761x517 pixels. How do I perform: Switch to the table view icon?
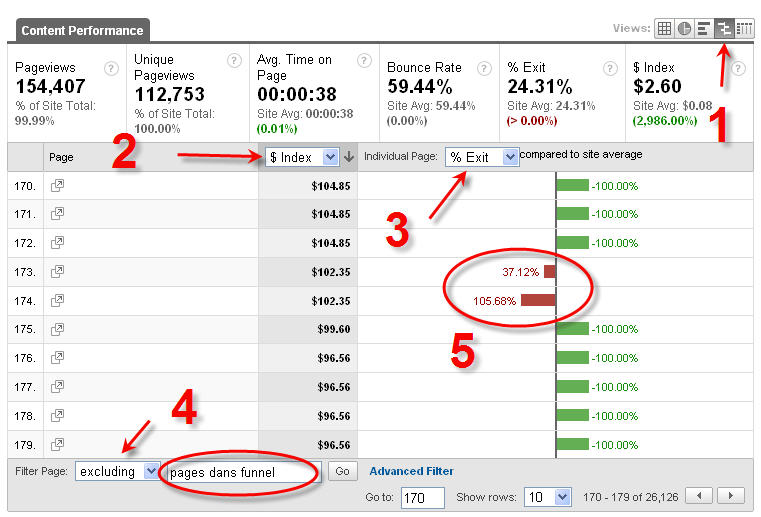coord(664,28)
